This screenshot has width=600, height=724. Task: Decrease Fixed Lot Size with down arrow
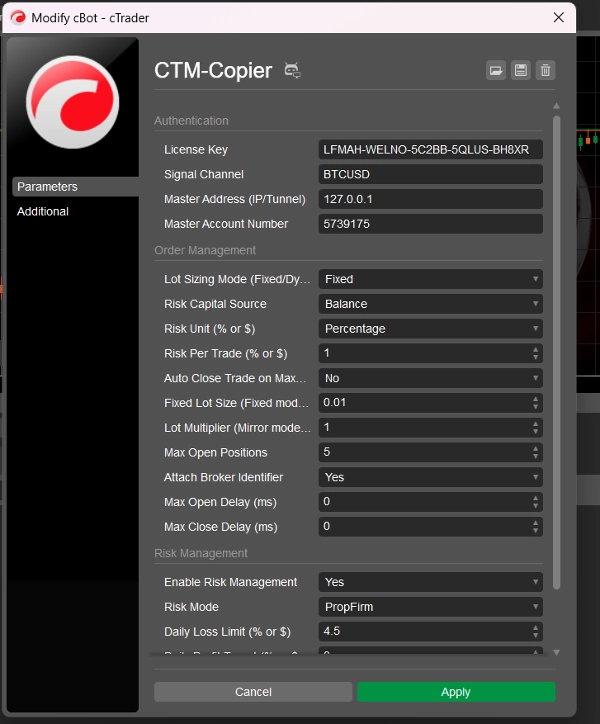[535, 407]
